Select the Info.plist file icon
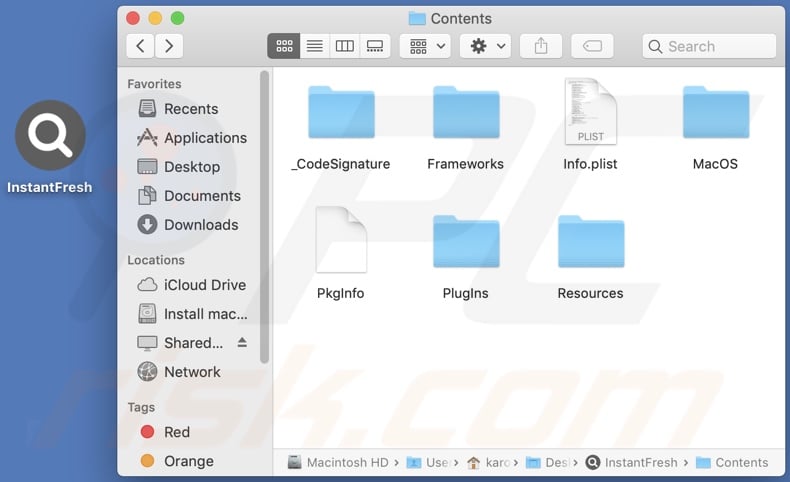 click(x=590, y=112)
